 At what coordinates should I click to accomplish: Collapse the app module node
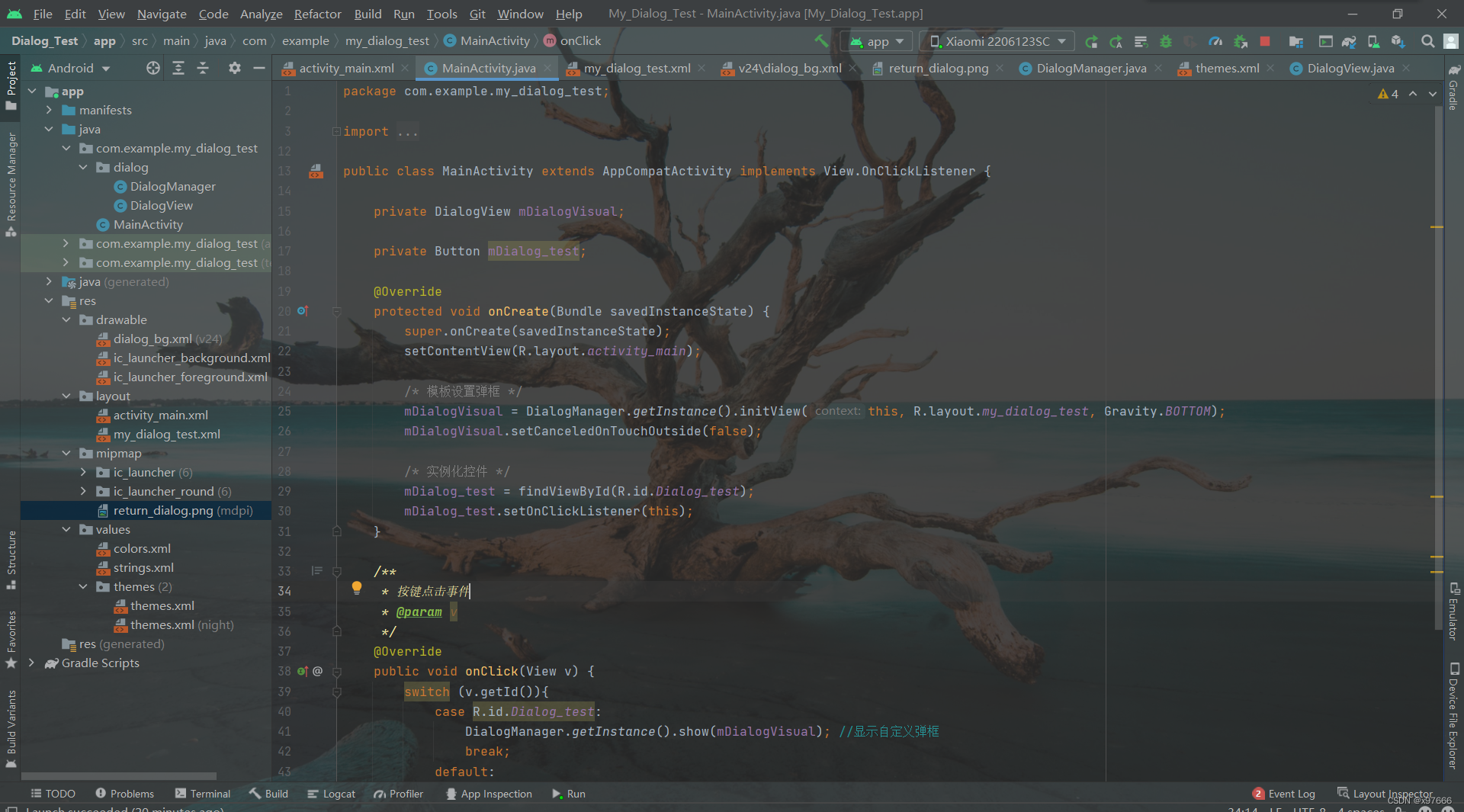[x=33, y=91]
